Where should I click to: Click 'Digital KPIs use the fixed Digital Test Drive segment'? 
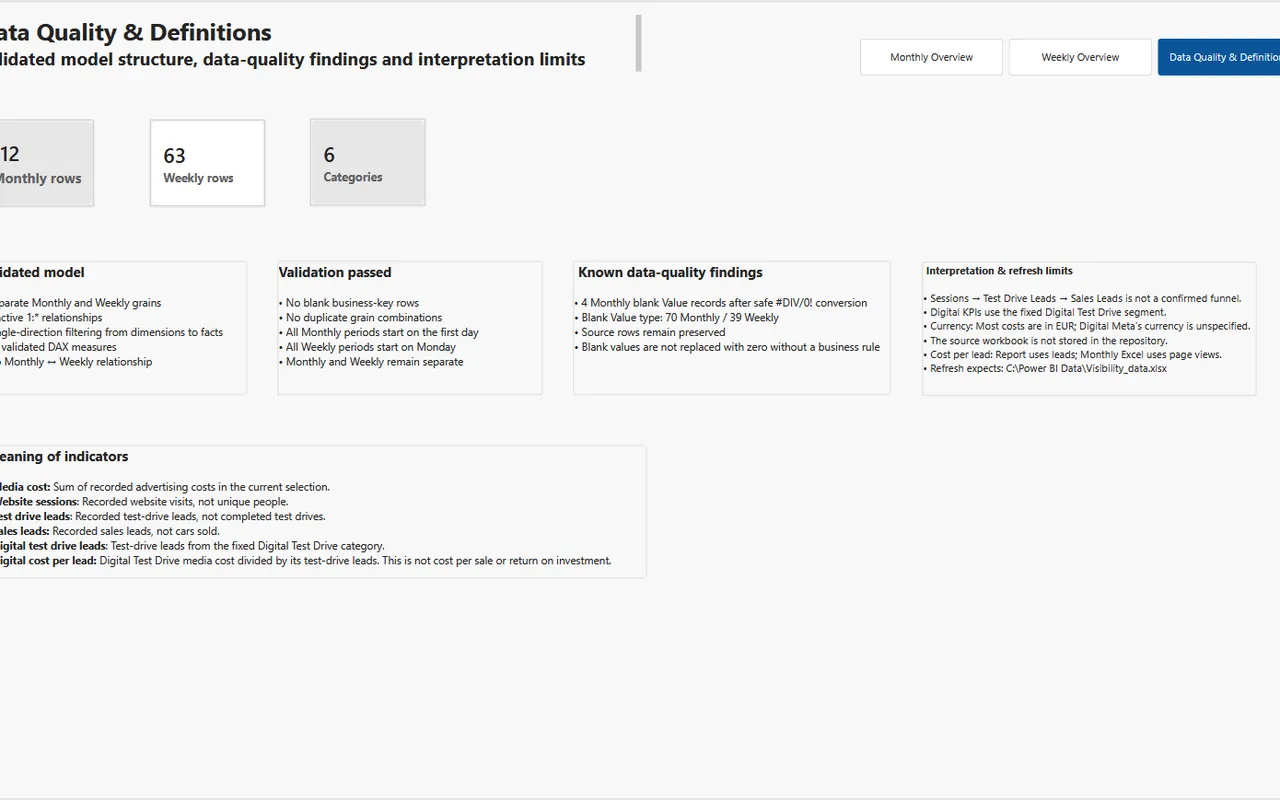[x=1045, y=312]
